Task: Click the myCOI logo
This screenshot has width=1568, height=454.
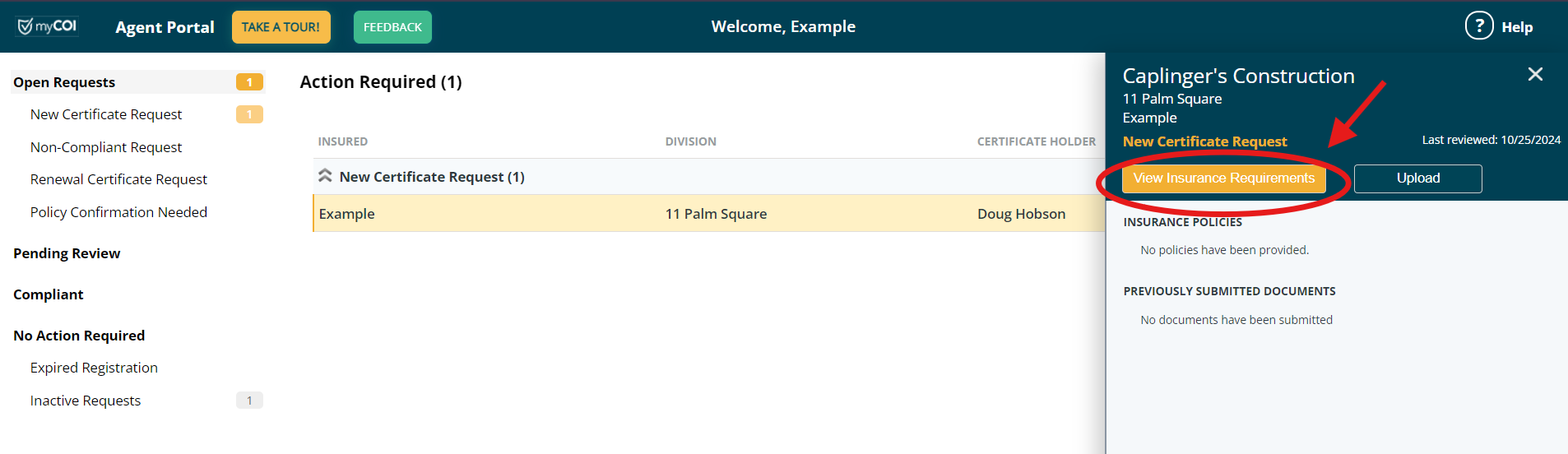Action: (48, 26)
